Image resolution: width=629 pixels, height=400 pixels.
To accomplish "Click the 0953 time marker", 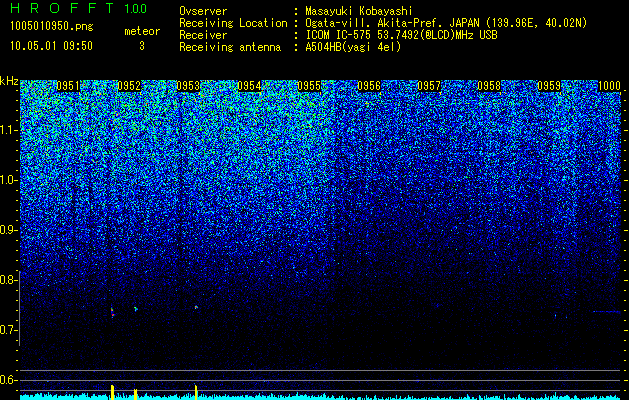I will pos(188,86).
